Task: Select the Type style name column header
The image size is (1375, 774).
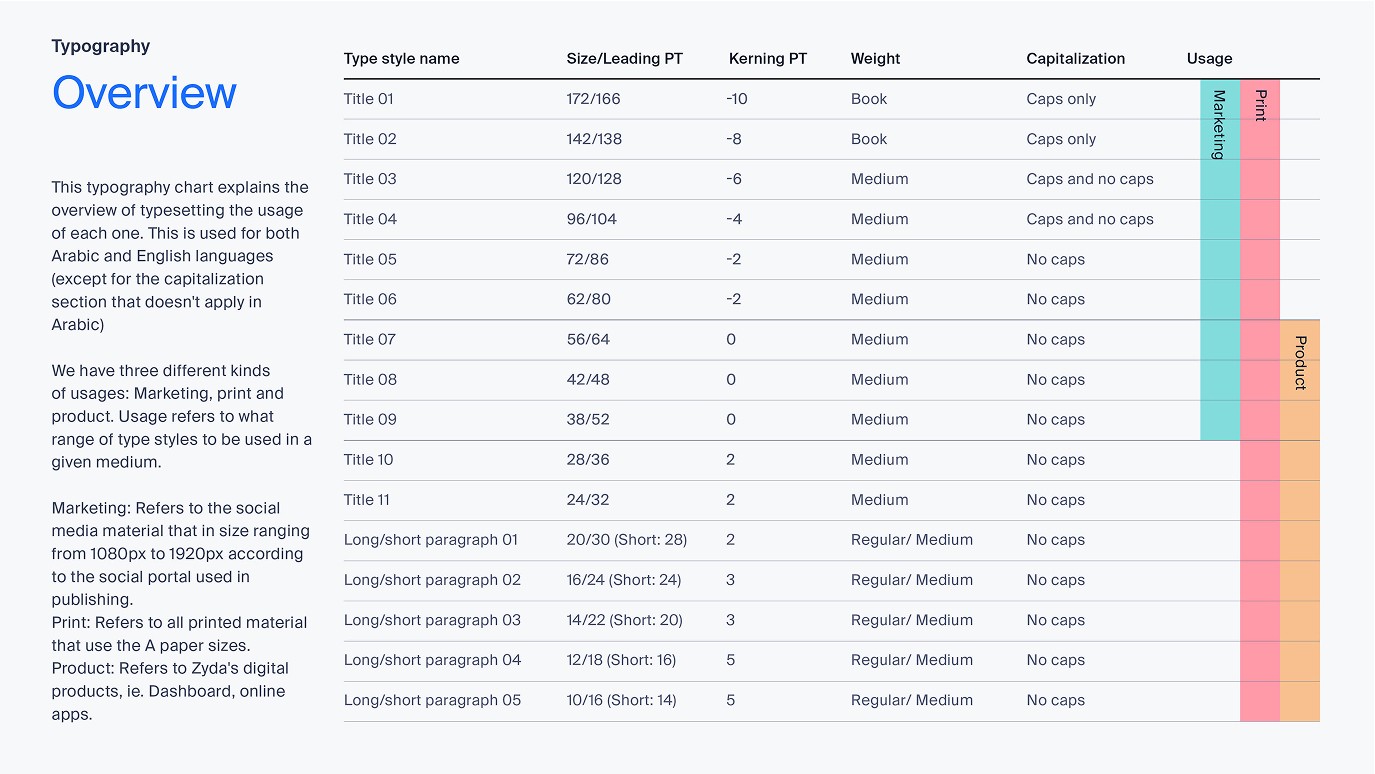Action: click(x=402, y=59)
